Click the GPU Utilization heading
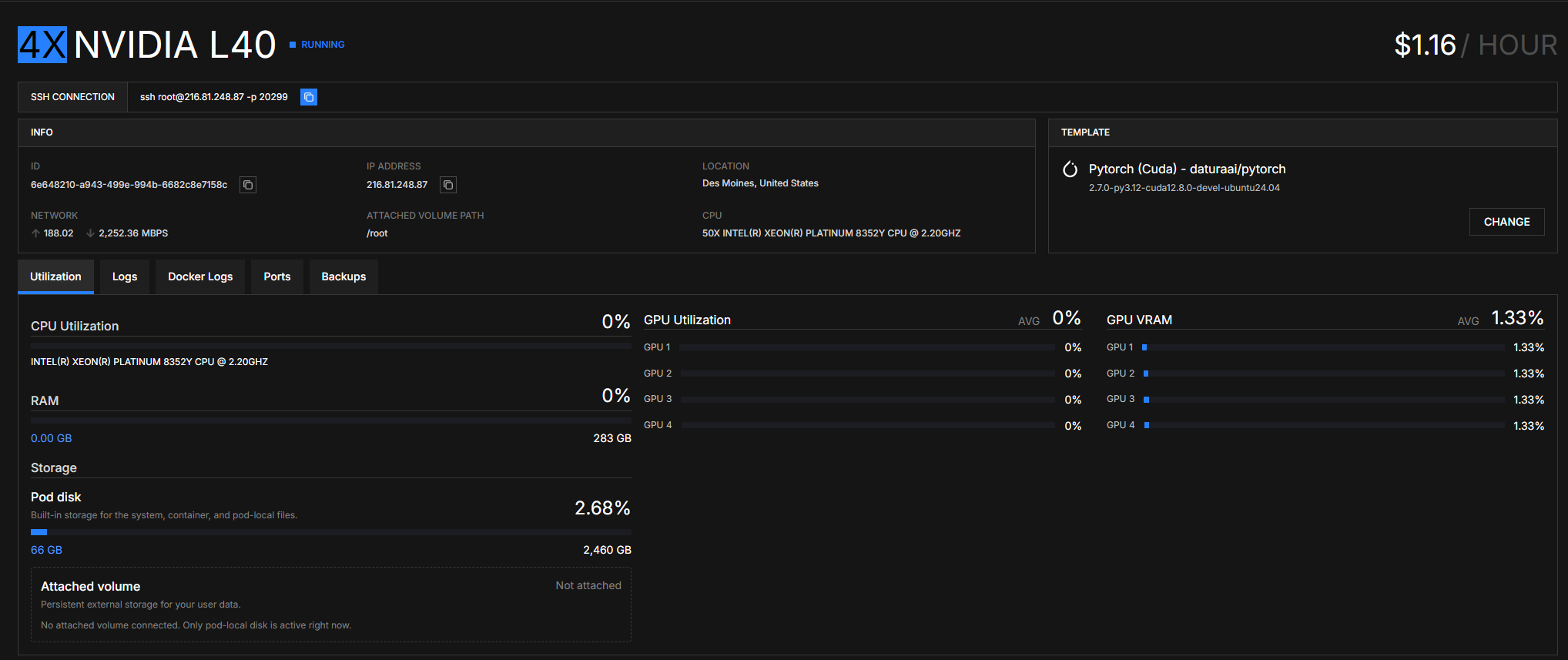This screenshot has height=660, width=1568. pyautogui.click(x=687, y=320)
